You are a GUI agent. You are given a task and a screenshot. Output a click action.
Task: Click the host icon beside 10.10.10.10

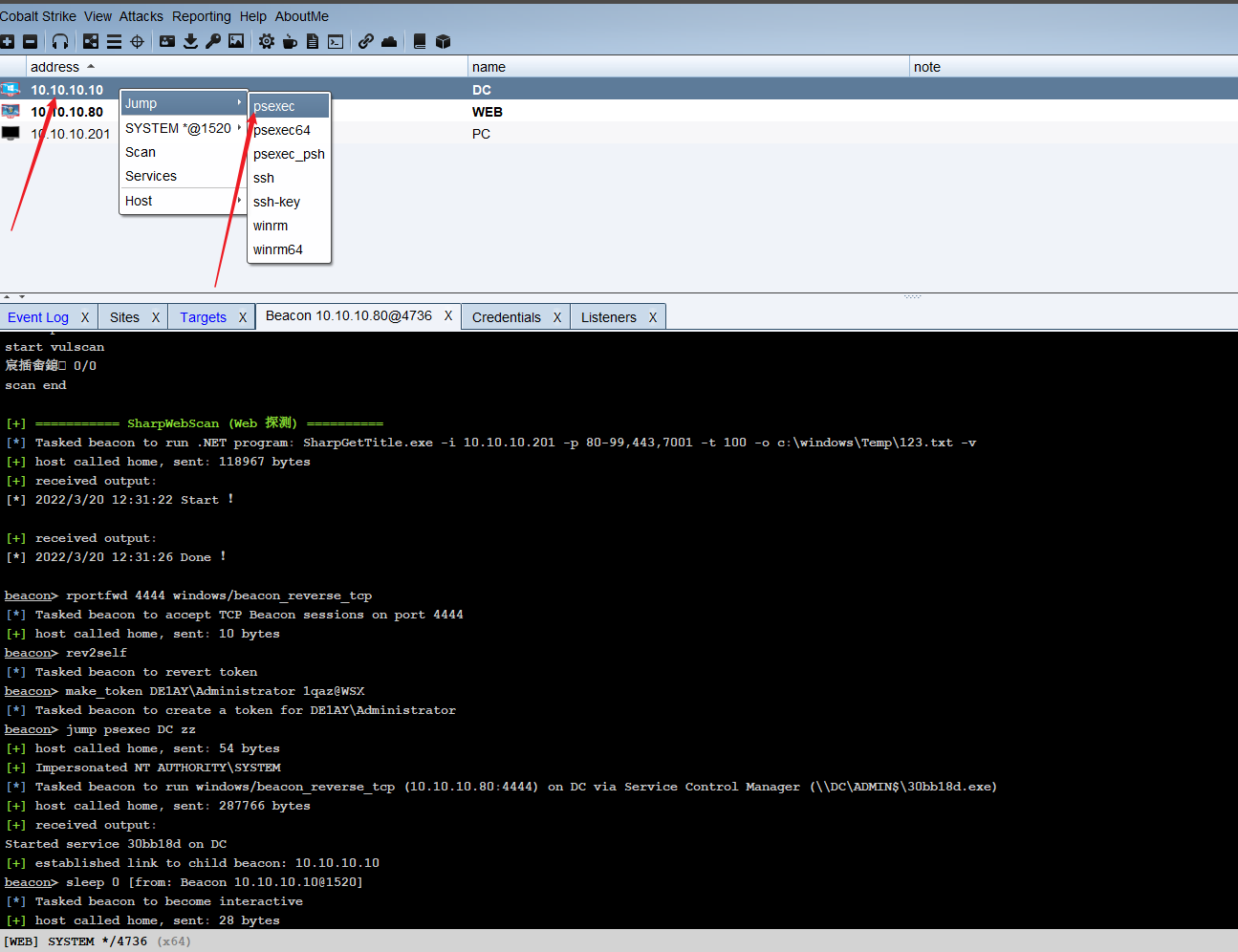[11, 89]
